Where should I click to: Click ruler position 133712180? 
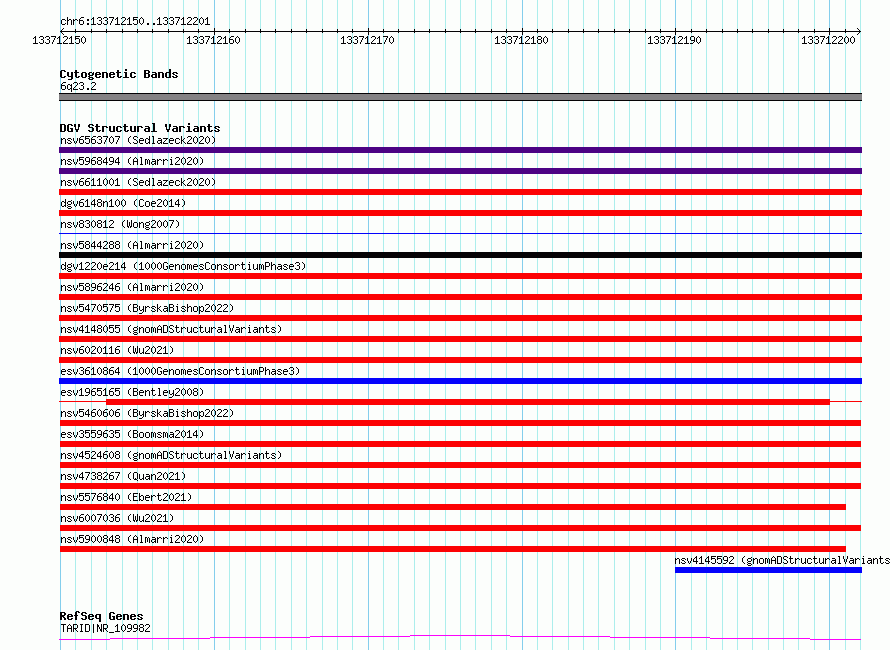tap(521, 40)
